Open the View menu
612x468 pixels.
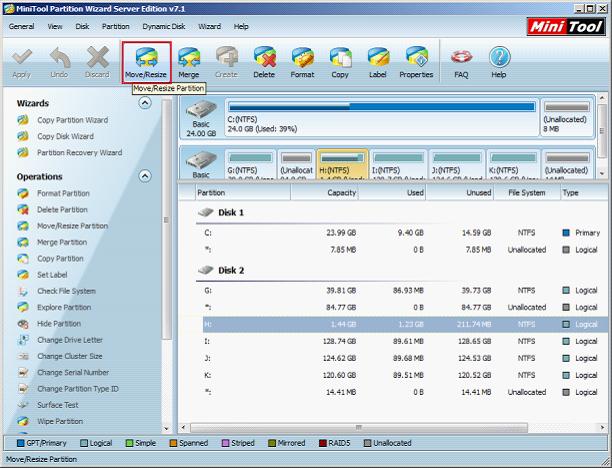click(55, 27)
